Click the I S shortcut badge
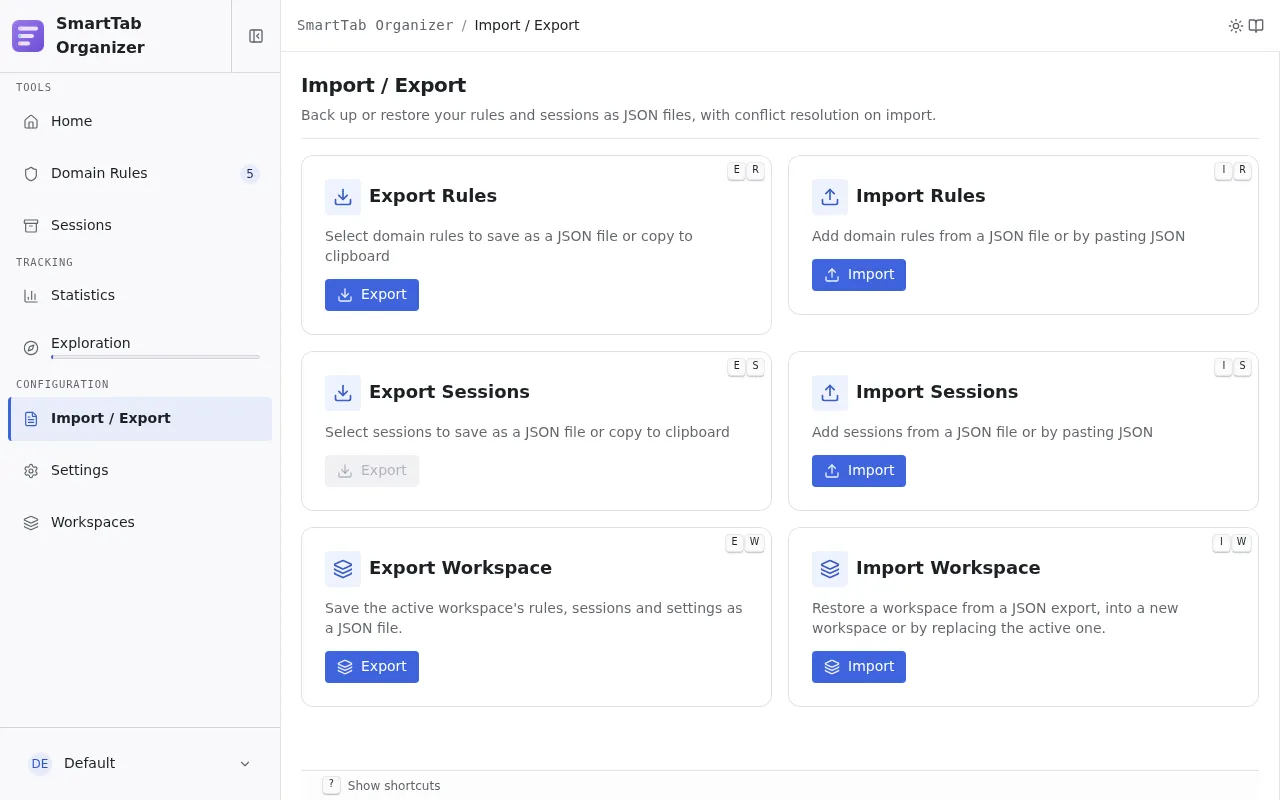This screenshot has height=800, width=1280. click(x=1233, y=366)
